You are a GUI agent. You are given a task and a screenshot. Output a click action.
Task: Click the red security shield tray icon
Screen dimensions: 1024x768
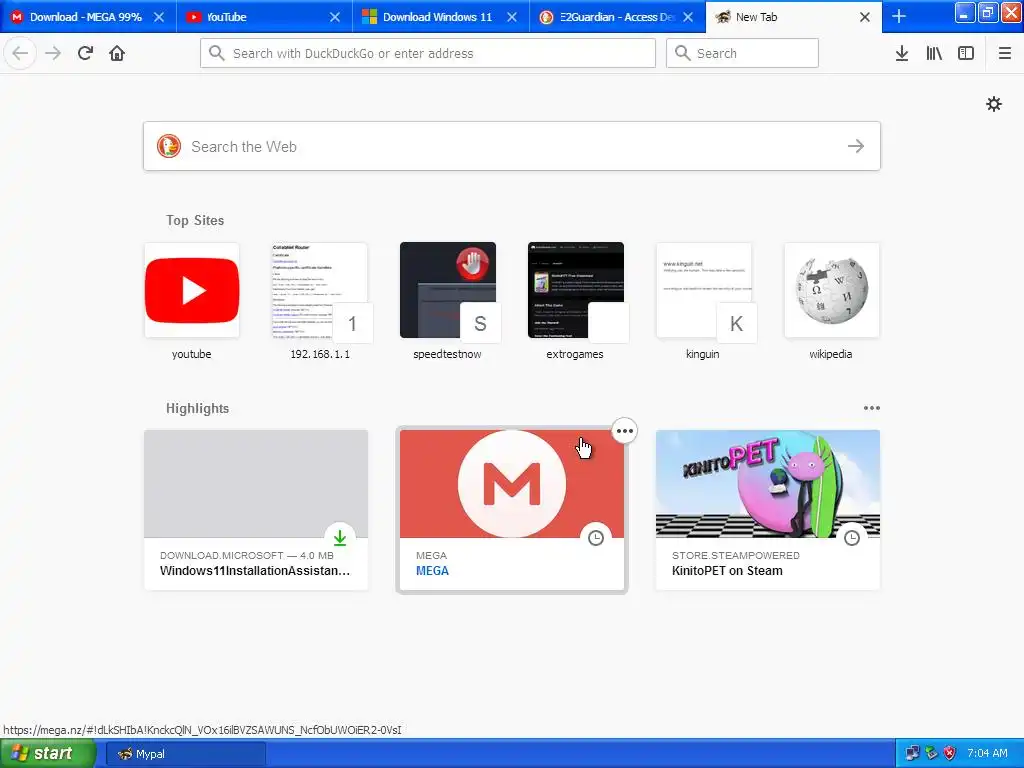(x=950, y=754)
